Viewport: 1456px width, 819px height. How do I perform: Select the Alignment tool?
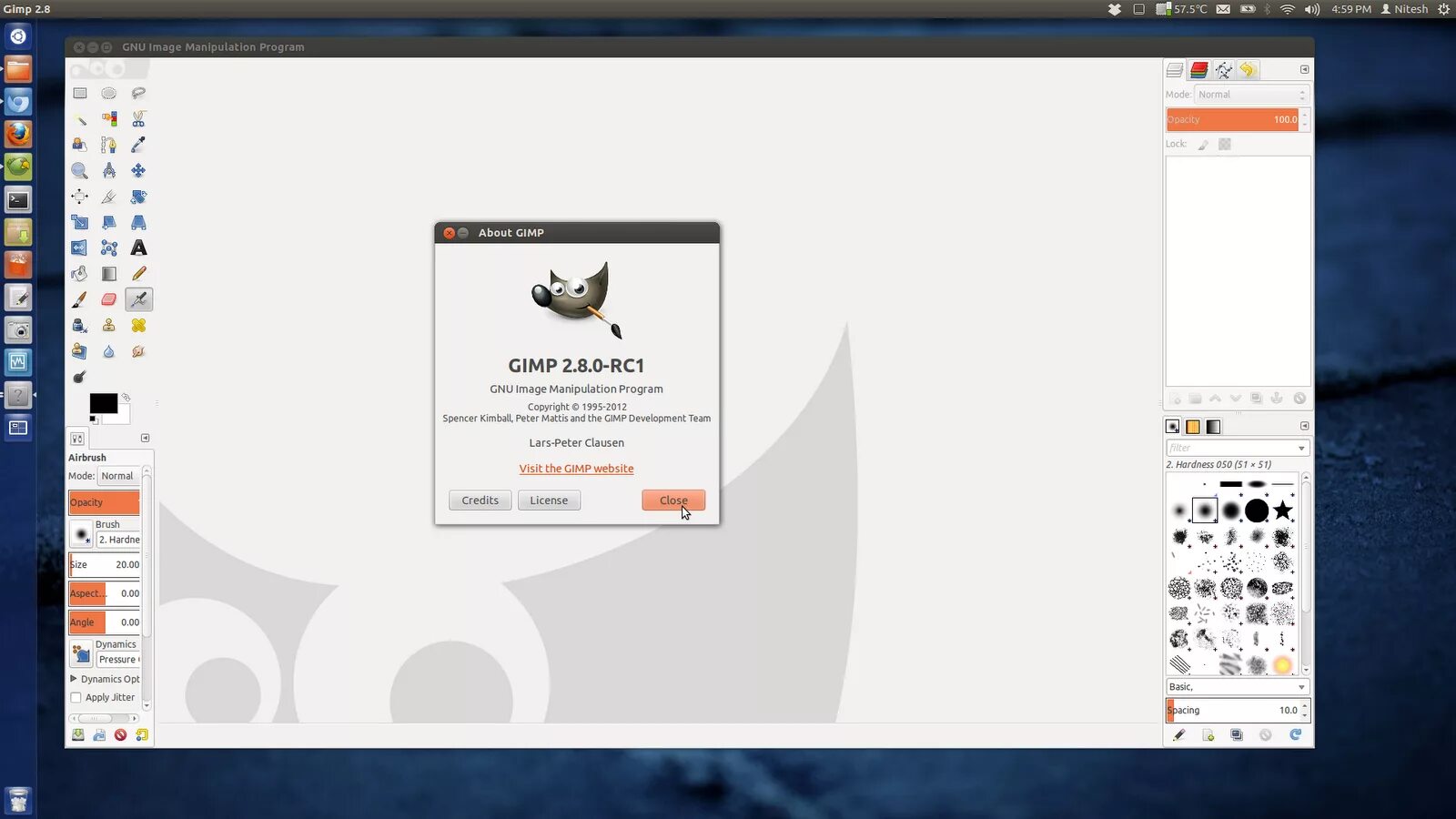coord(80,197)
